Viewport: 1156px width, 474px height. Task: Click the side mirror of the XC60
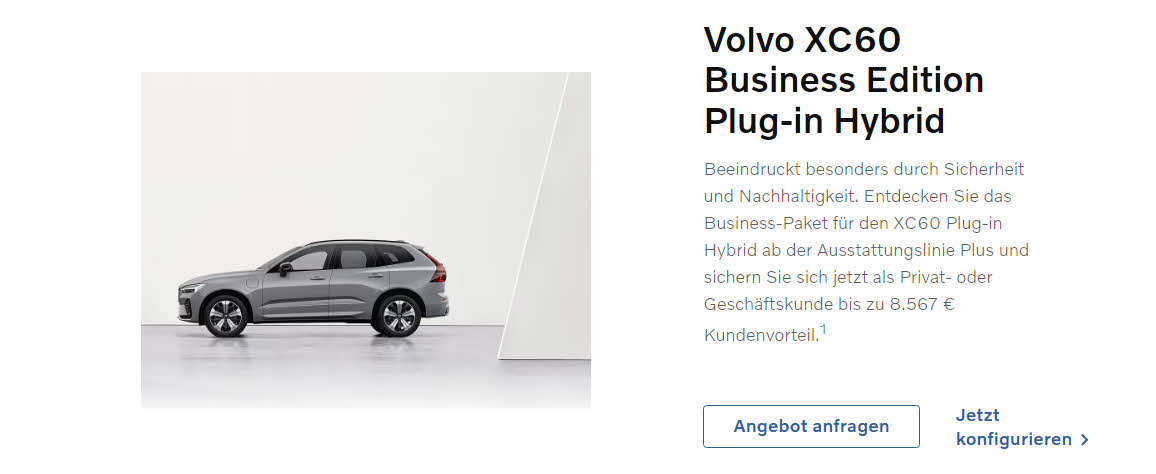coord(285,268)
